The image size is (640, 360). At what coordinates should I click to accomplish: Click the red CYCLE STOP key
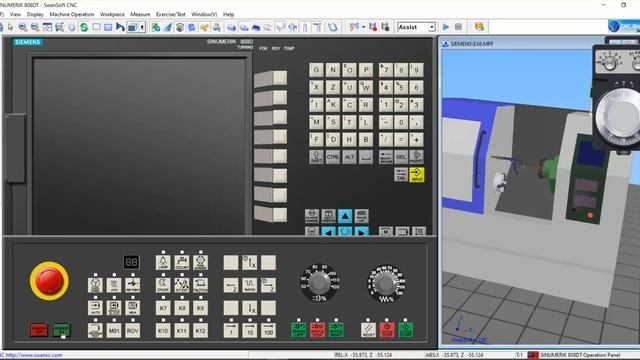[387, 330]
